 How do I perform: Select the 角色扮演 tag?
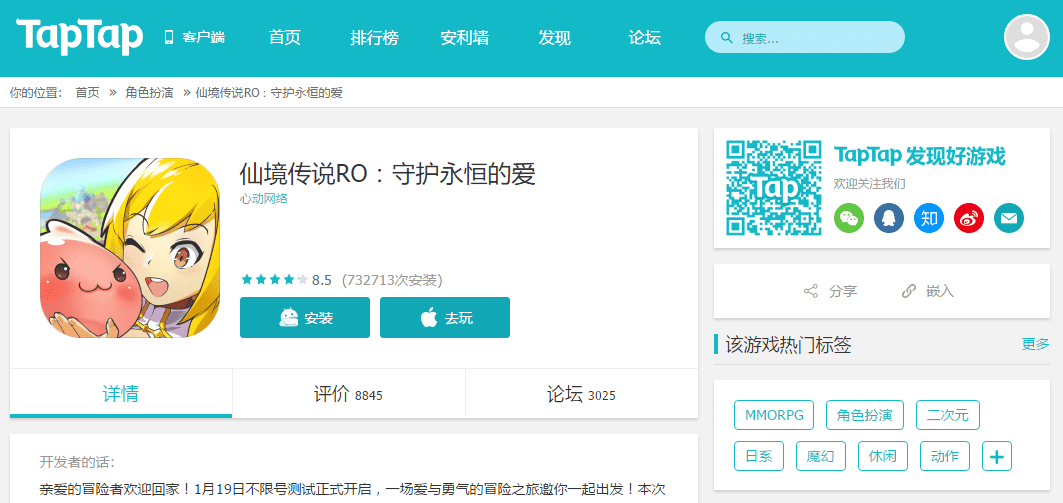tap(864, 415)
